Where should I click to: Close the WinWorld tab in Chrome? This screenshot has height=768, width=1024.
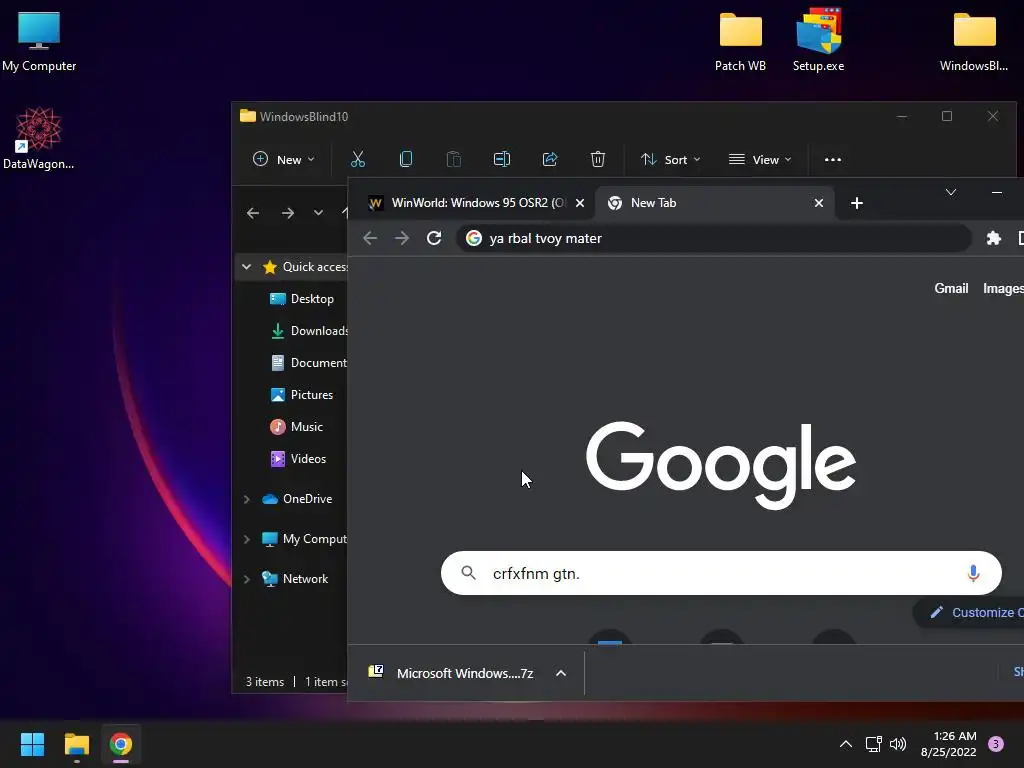pos(579,203)
